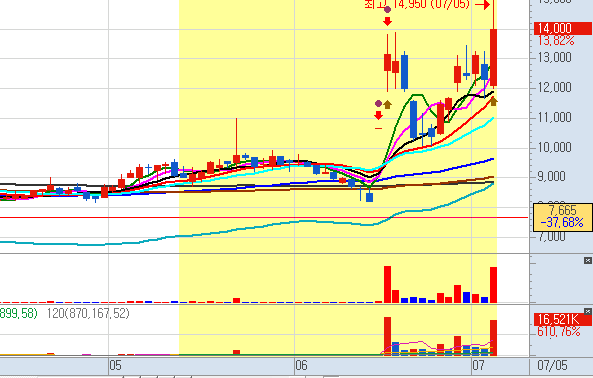Click the 120(870,167,52) indicator legend text

[x=88, y=313]
